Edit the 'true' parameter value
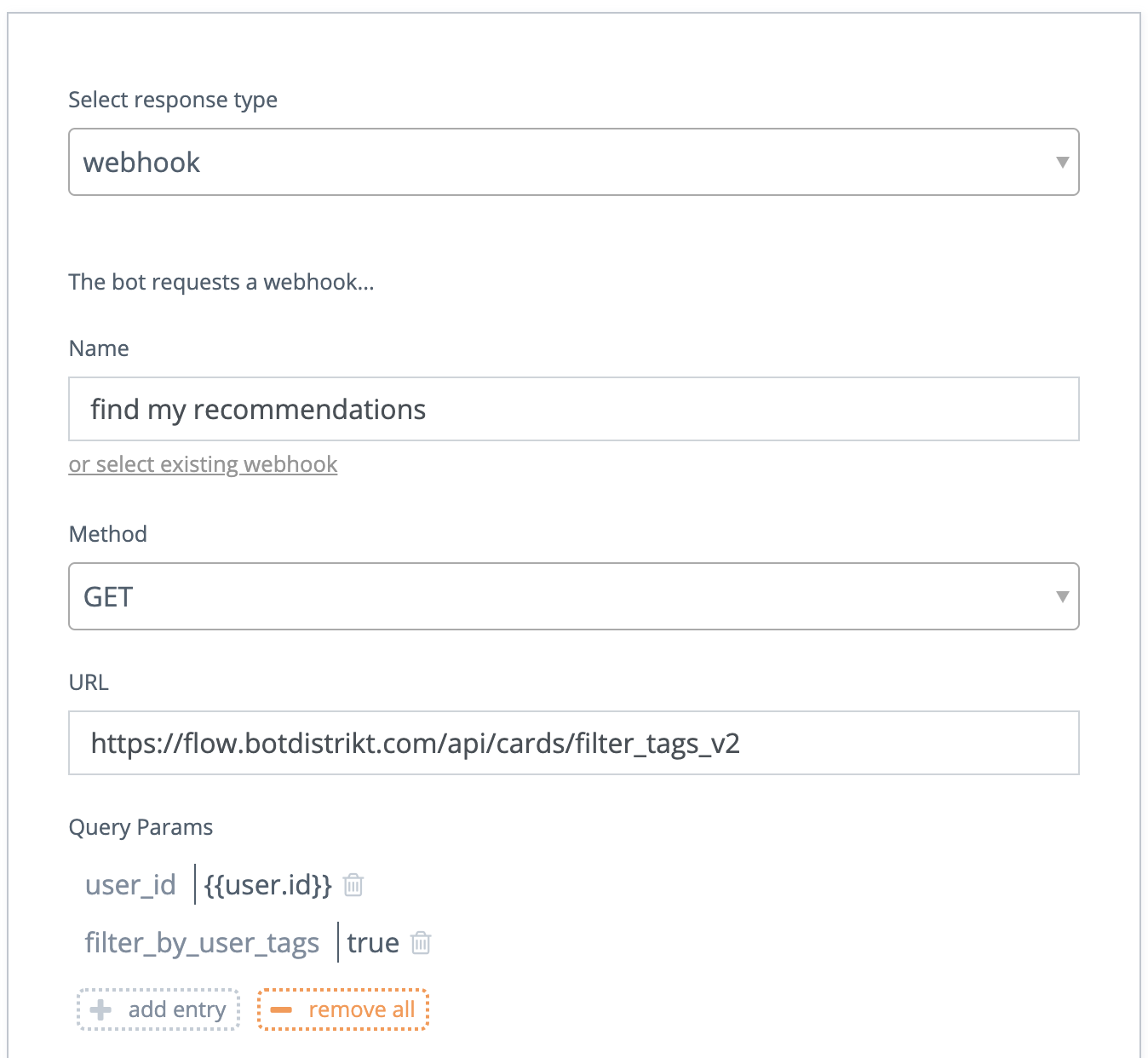 click(373, 943)
